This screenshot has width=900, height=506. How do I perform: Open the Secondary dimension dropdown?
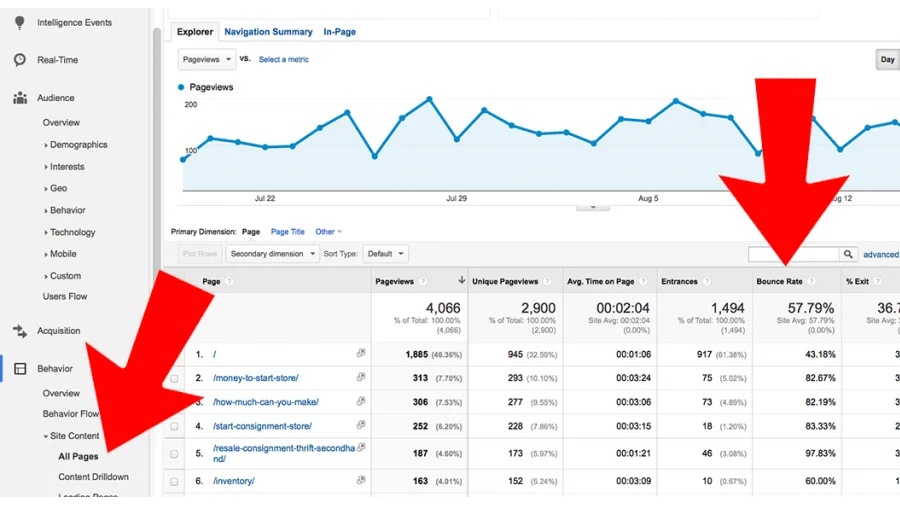273,254
